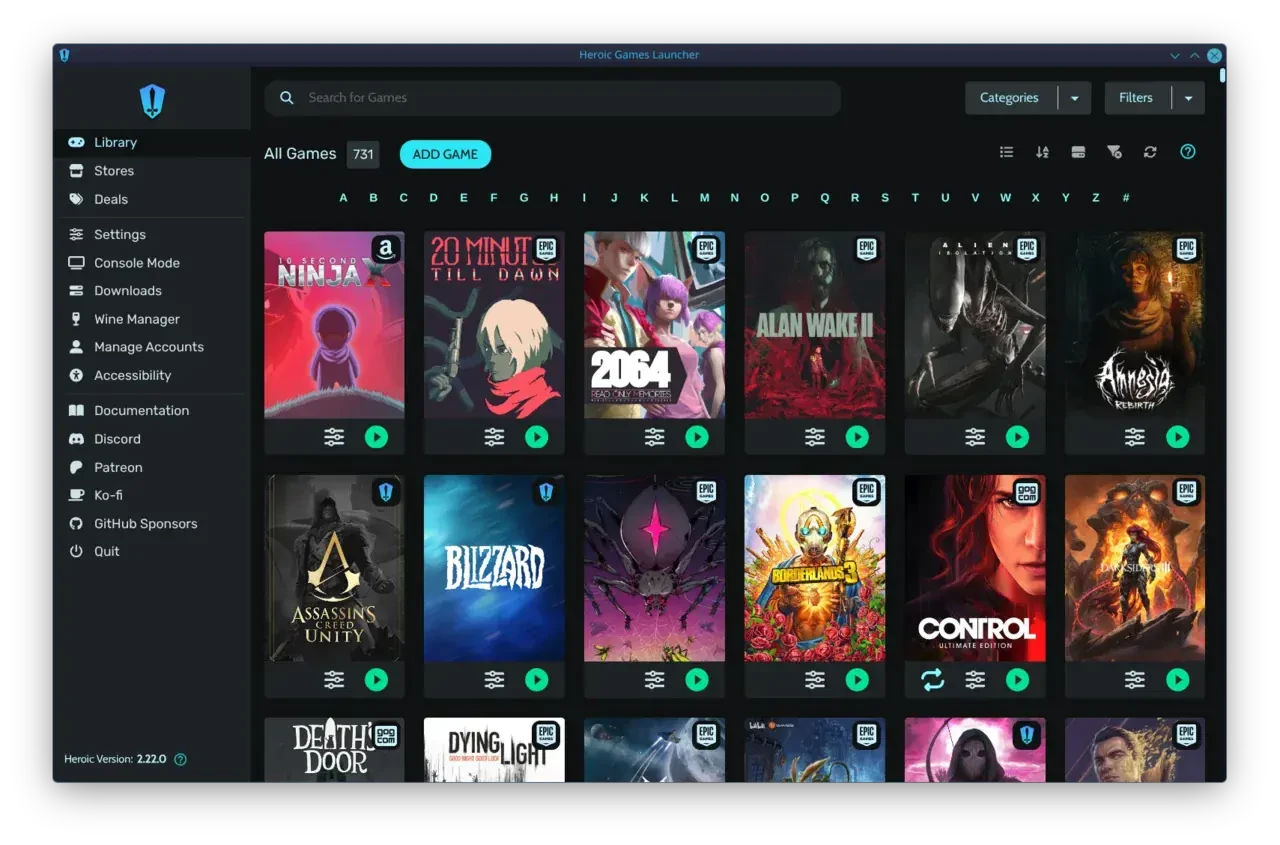Click the ADD GAME button
Viewport: 1280px width, 845px height.
(x=445, y=154)
